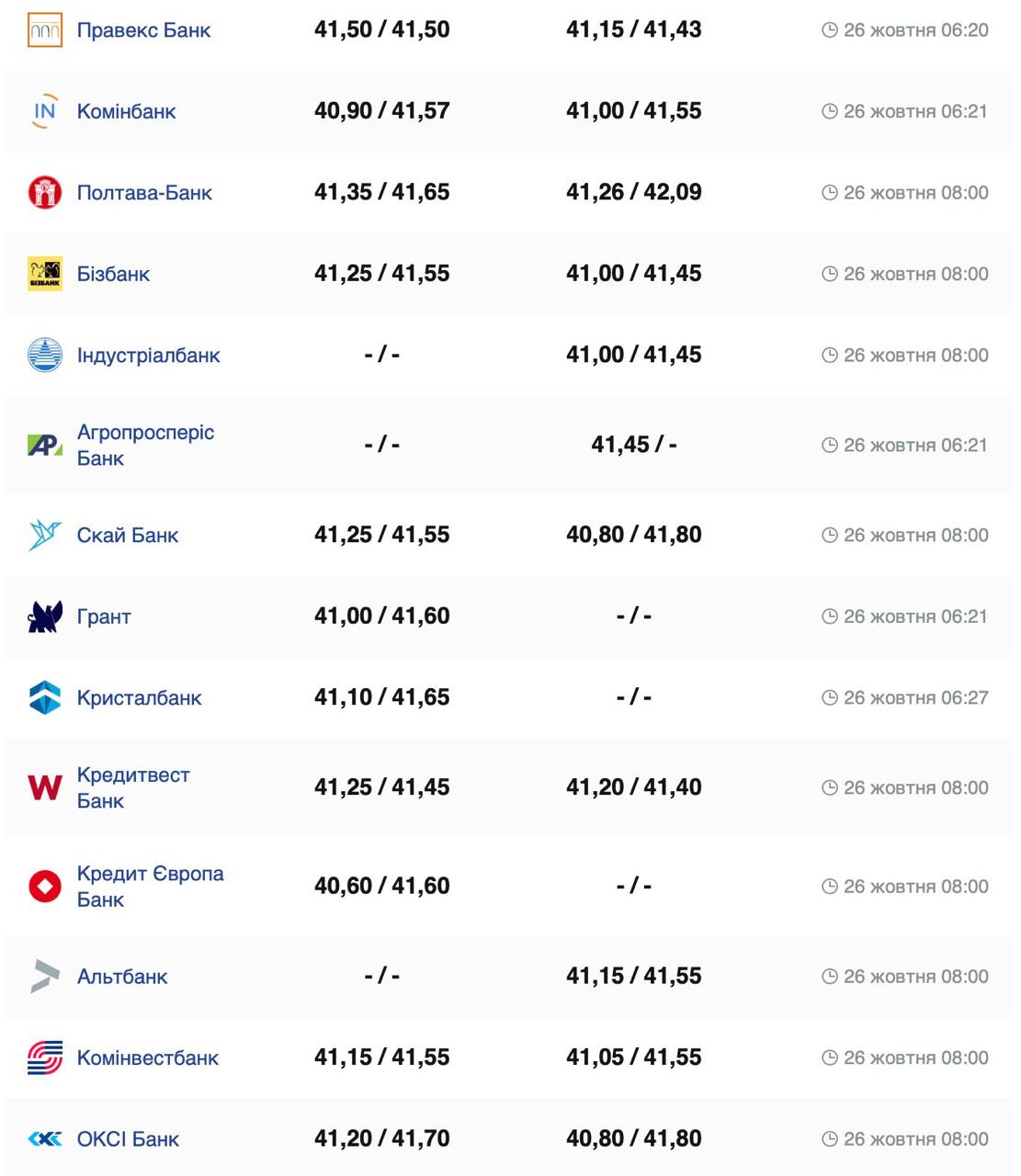1021x1176 pixels.
Task: Click the Правекс Банк logo icon
Action: 45,30
